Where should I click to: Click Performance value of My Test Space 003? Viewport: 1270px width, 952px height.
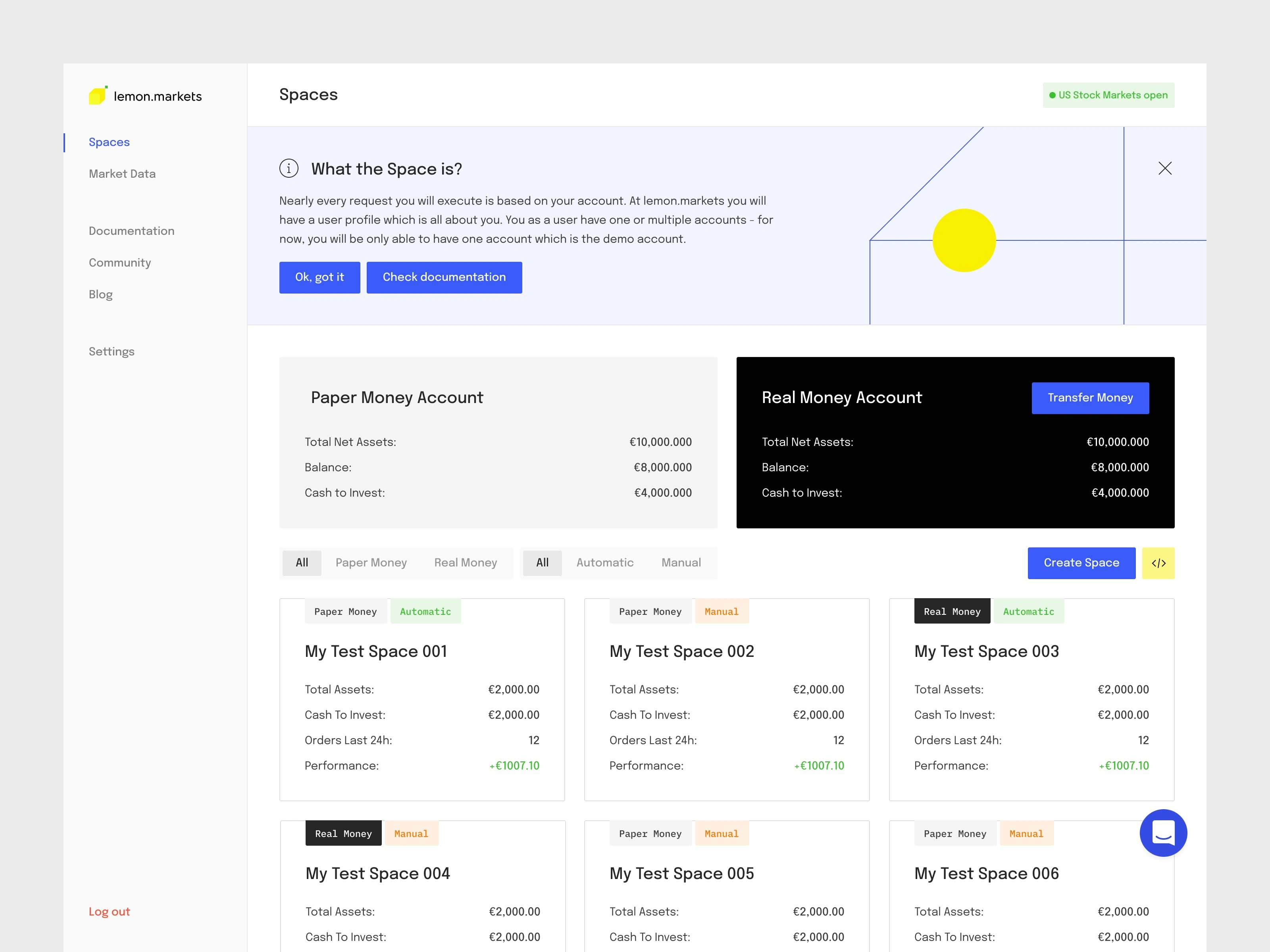(x=1124, y=766)
